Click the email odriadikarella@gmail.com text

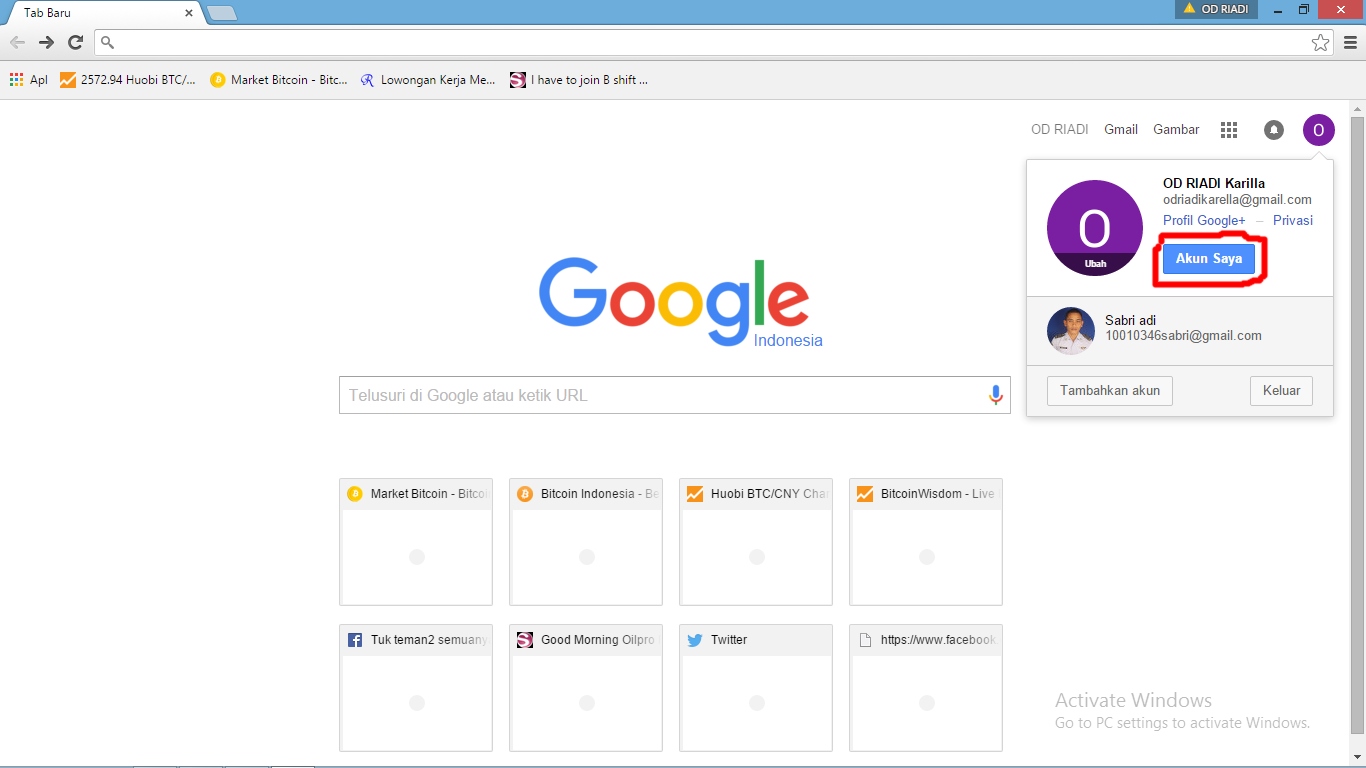(x=1237, y=199)
